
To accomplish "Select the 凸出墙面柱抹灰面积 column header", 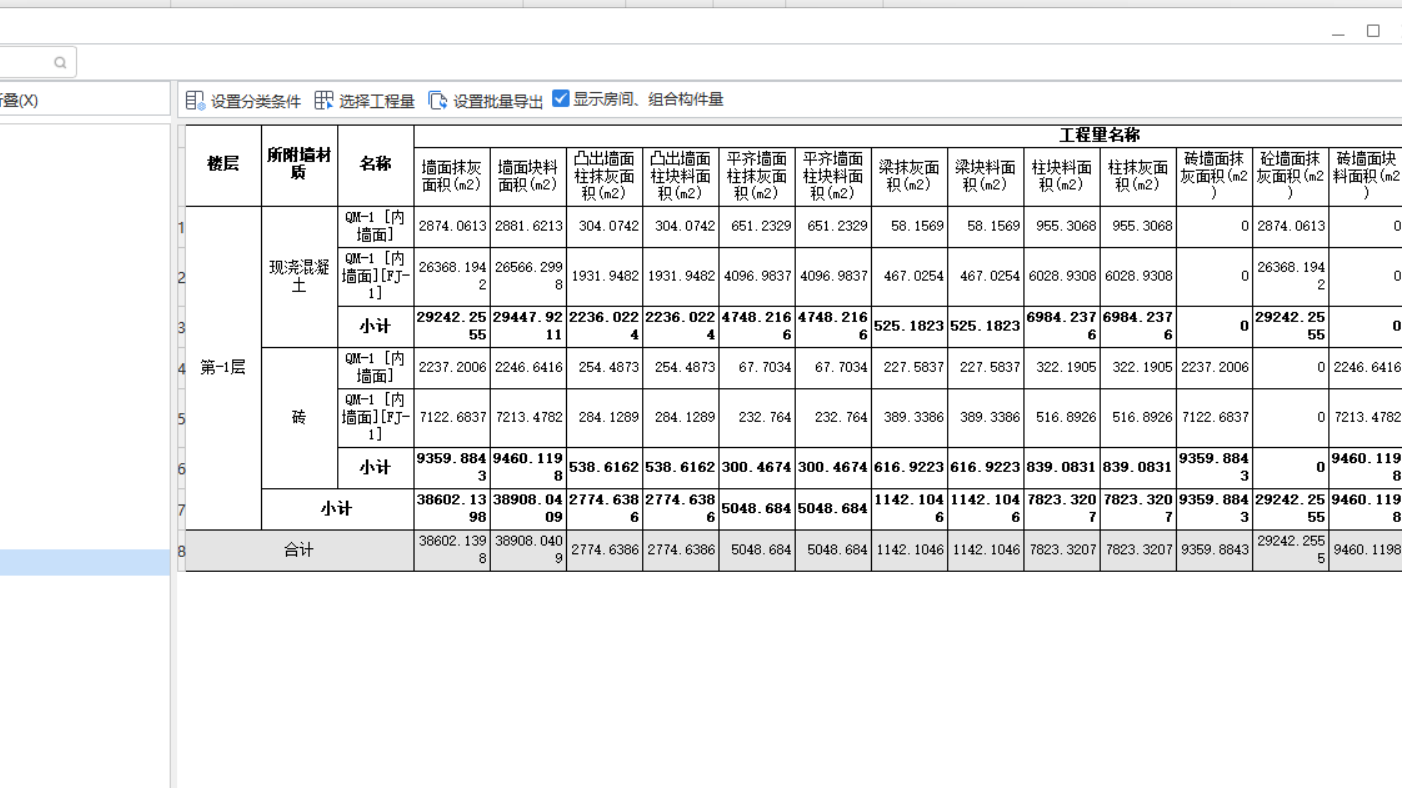I will click(604, 176).
